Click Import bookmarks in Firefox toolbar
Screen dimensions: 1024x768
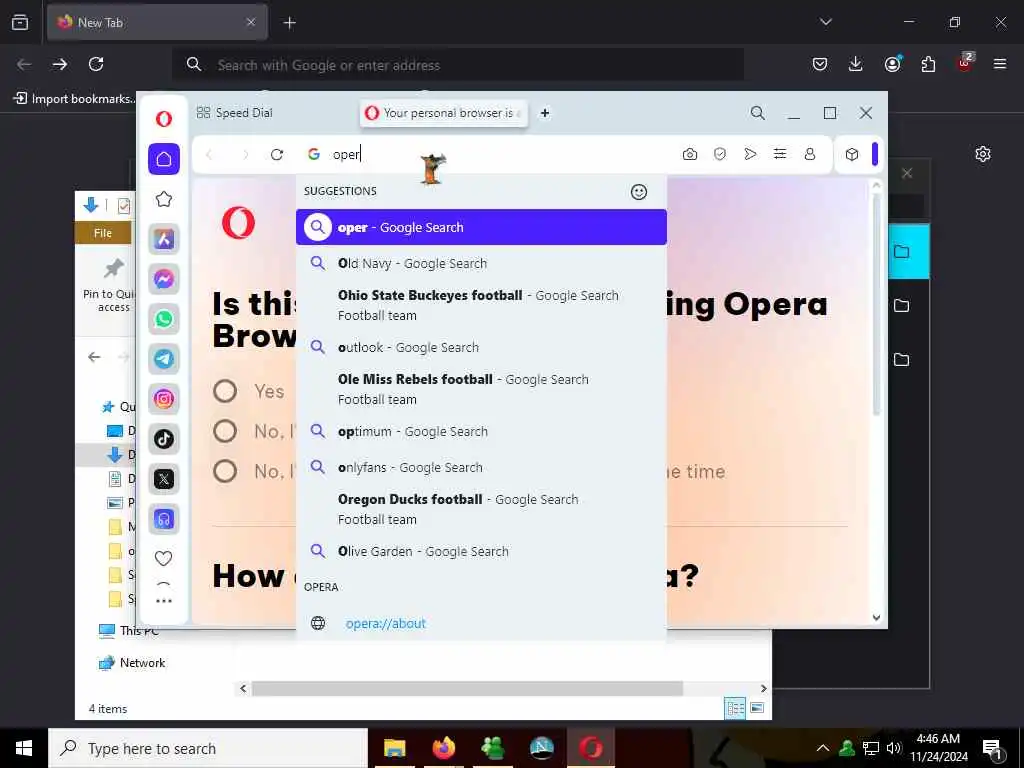[74, 99]
